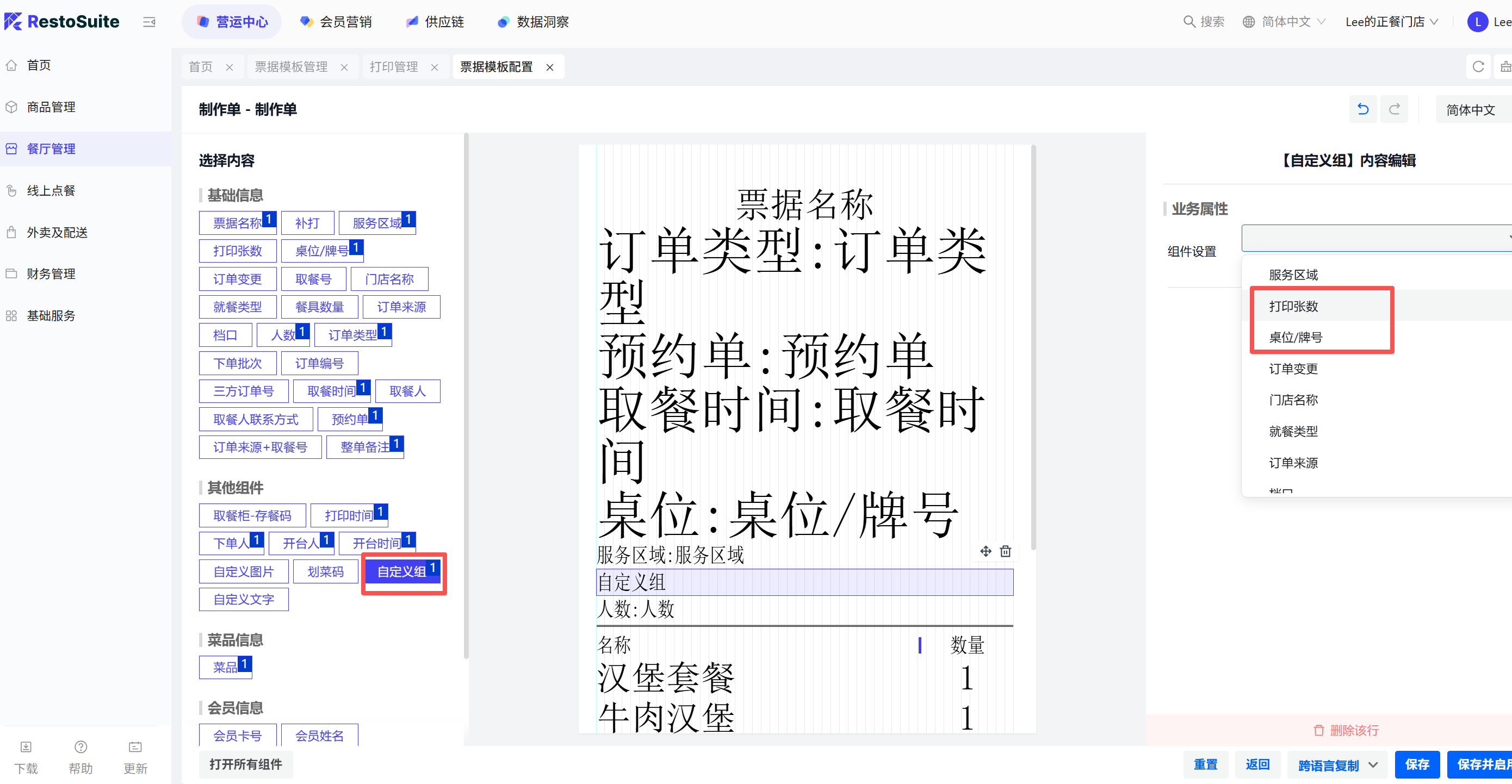Click the refresh icon at top right
The height and width of the screenshot is (784, 1512).
(1478, 67)
